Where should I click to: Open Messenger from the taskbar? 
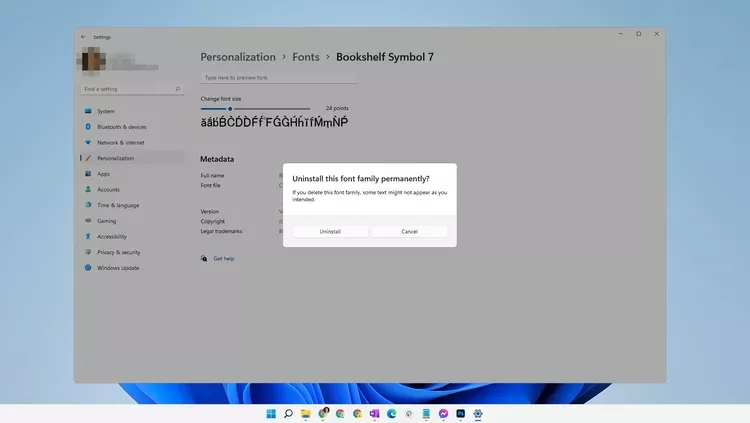443,414
